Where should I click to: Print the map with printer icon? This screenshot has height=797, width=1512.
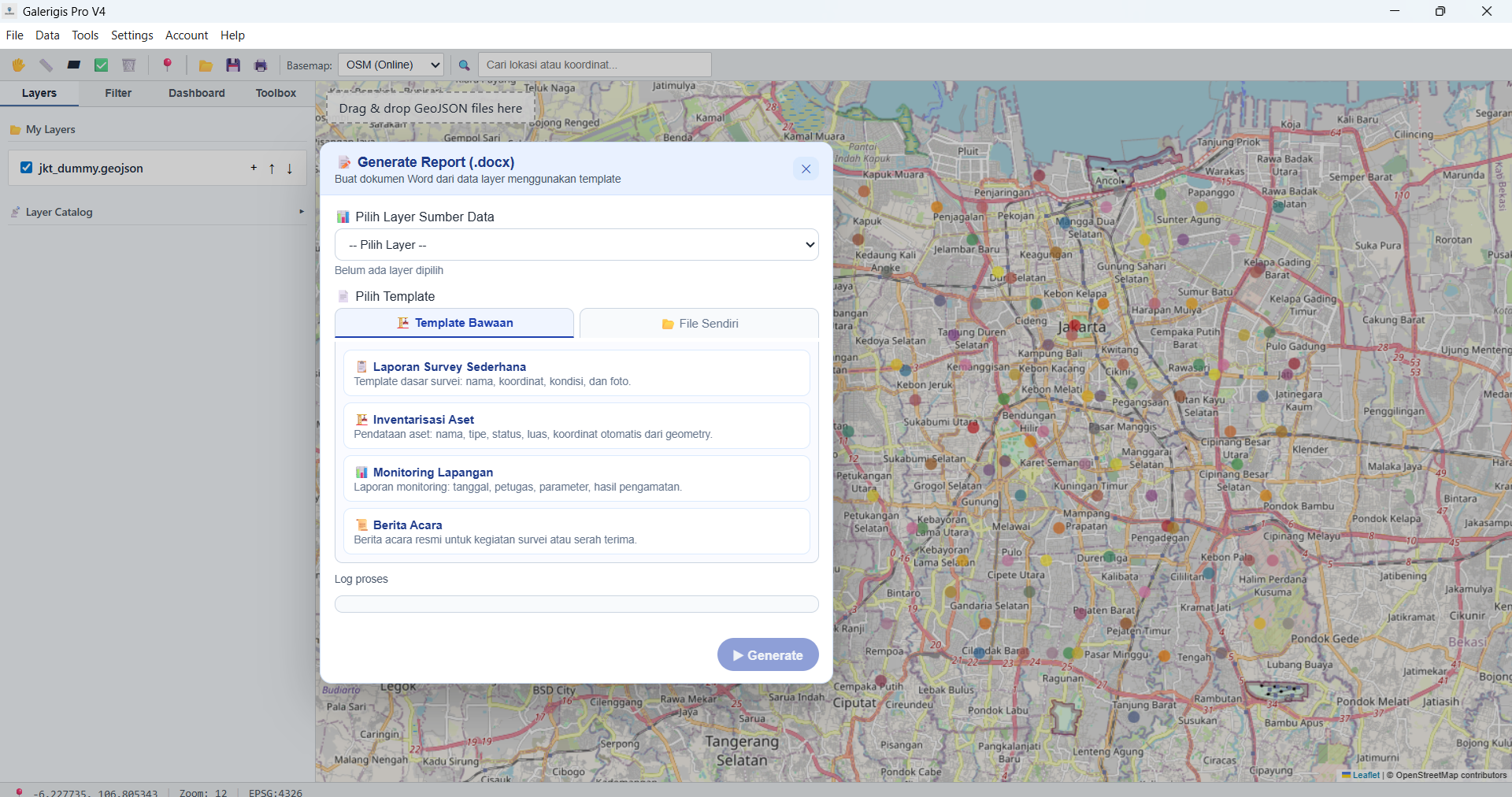click(261, 65)
